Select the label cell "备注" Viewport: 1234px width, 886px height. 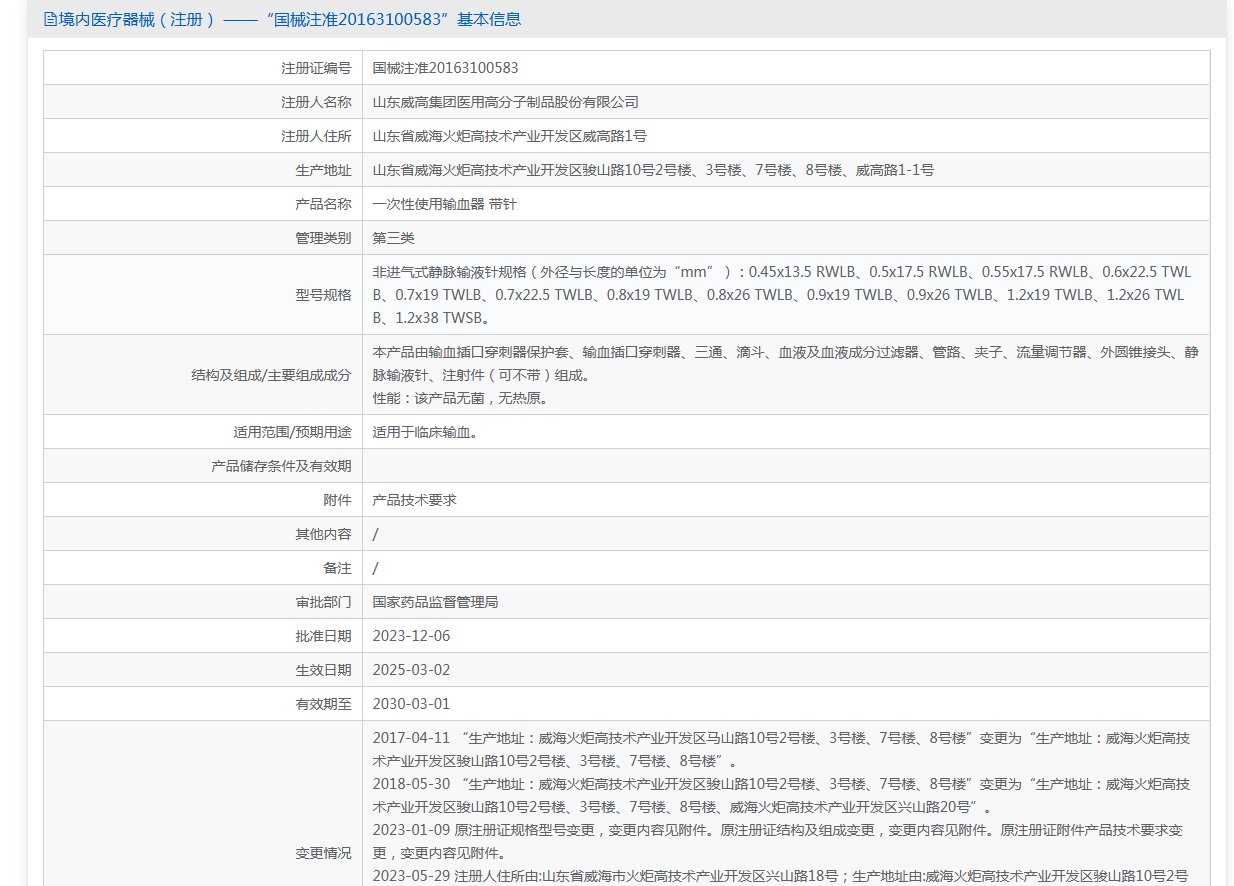[x=203, y=568]
